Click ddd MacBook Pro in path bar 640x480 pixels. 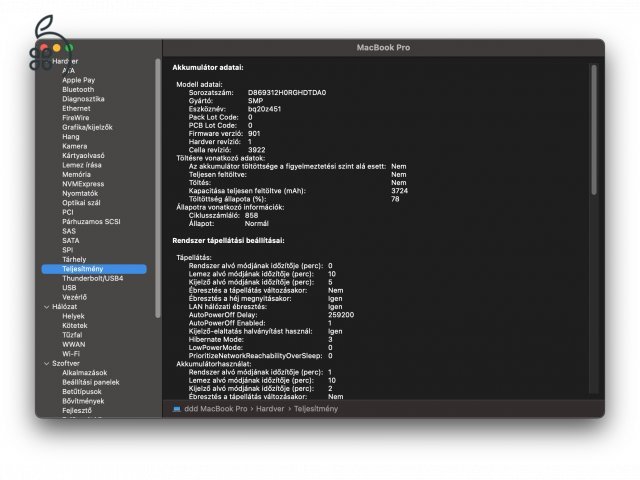216,409
